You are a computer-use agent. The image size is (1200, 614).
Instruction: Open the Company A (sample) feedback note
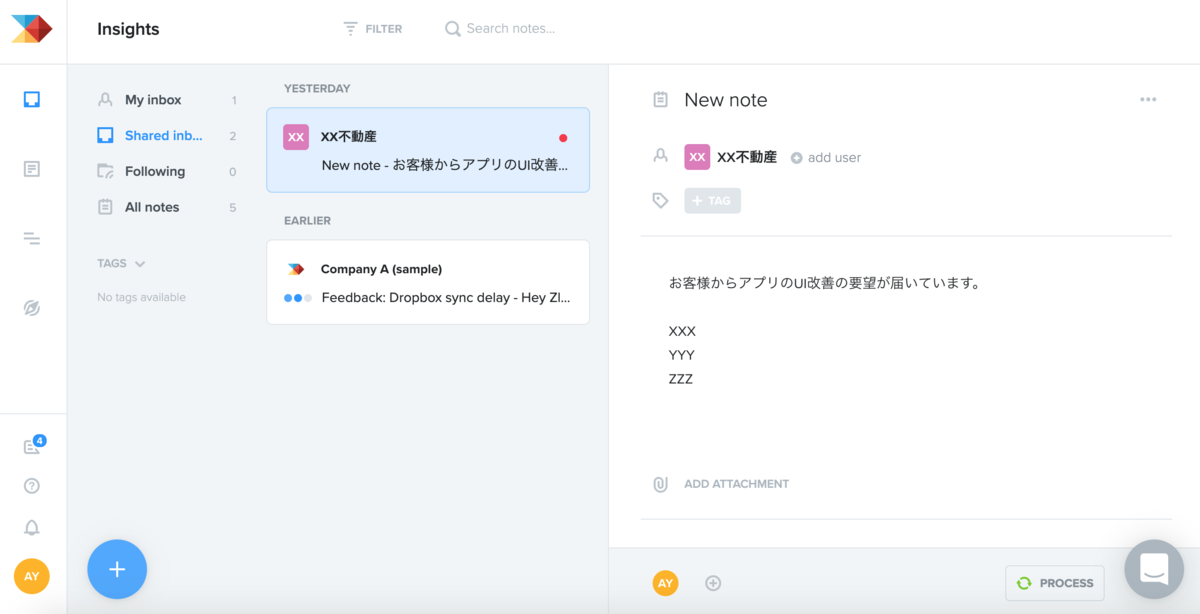click(428, 282)
